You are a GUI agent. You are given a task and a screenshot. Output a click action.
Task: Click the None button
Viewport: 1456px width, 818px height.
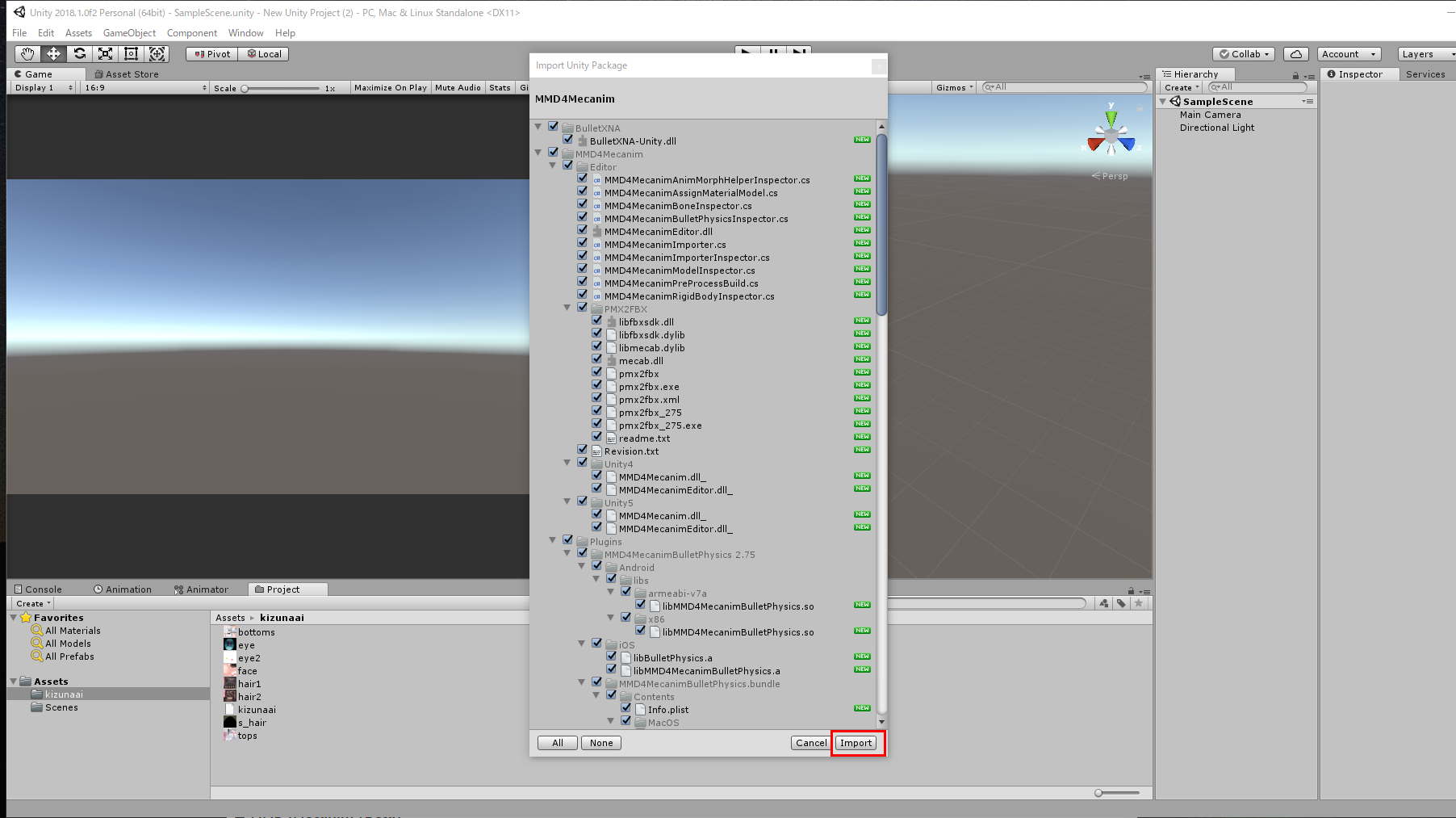click(x=601, y=743)
